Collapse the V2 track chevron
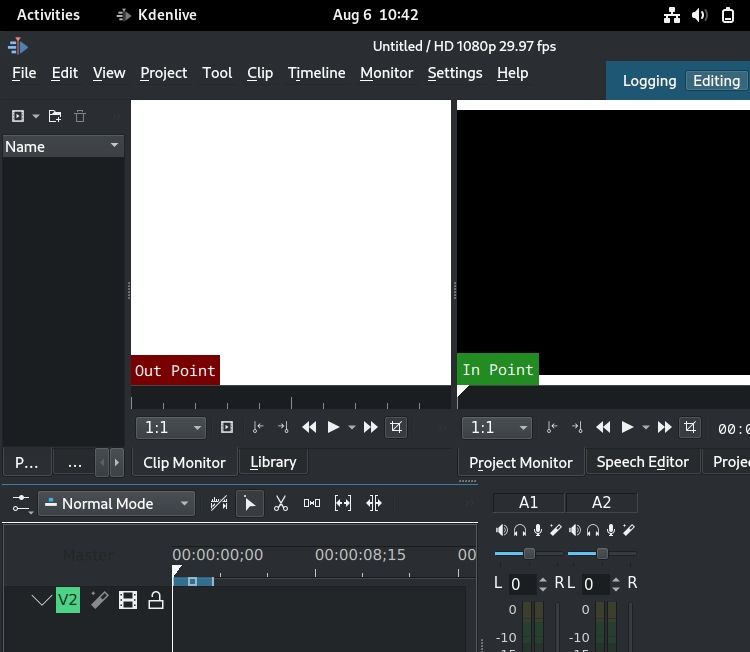 pos(41,600)
